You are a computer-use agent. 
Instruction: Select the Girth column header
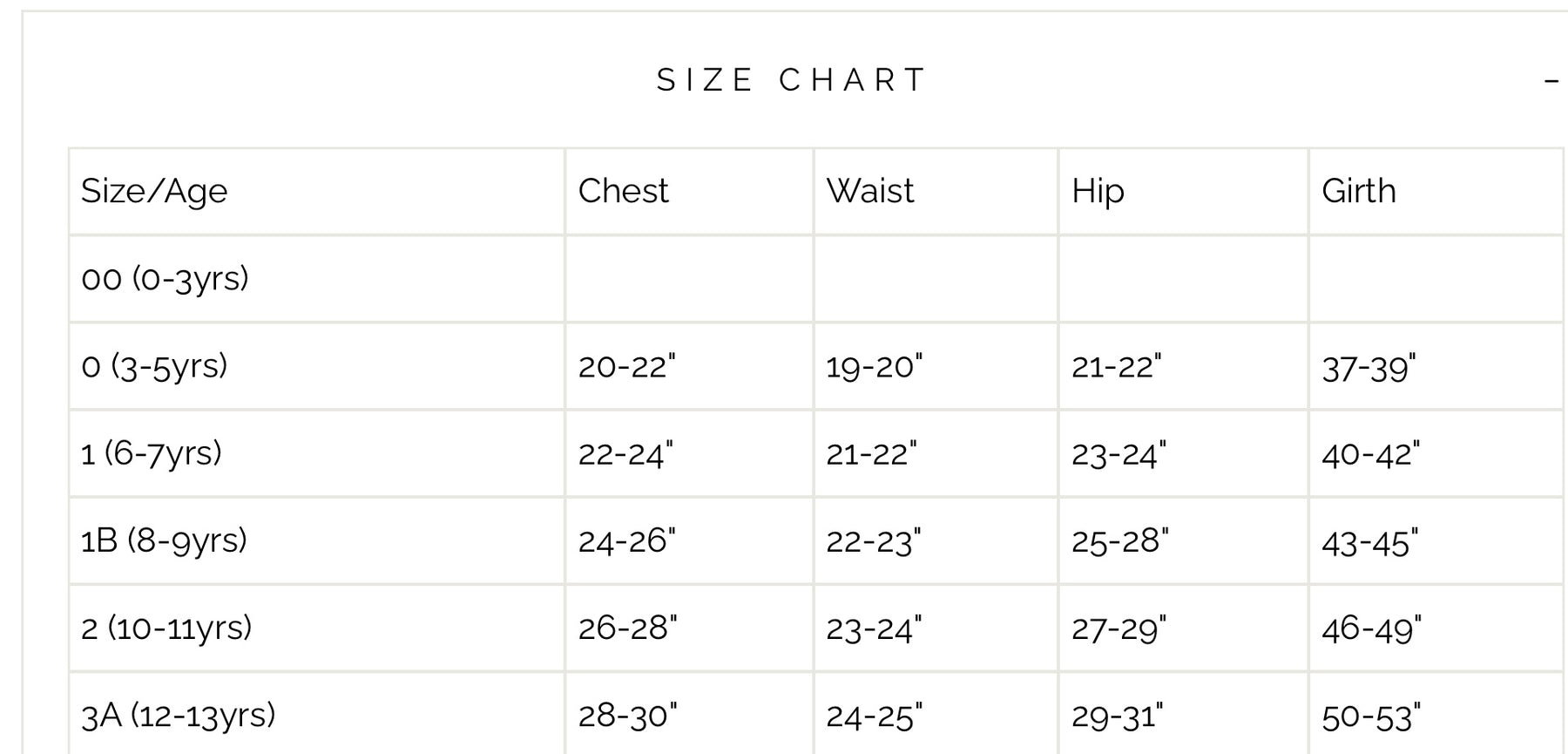1359,191
